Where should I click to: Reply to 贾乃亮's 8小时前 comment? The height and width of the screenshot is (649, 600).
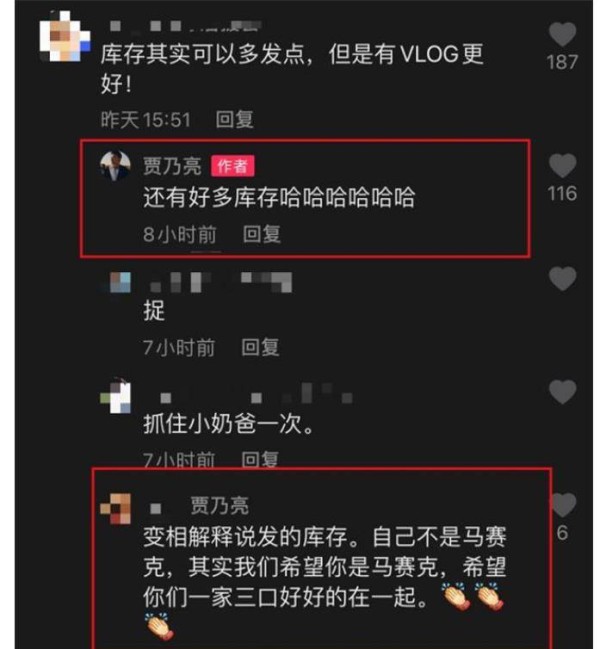click(x=262, y=234)
